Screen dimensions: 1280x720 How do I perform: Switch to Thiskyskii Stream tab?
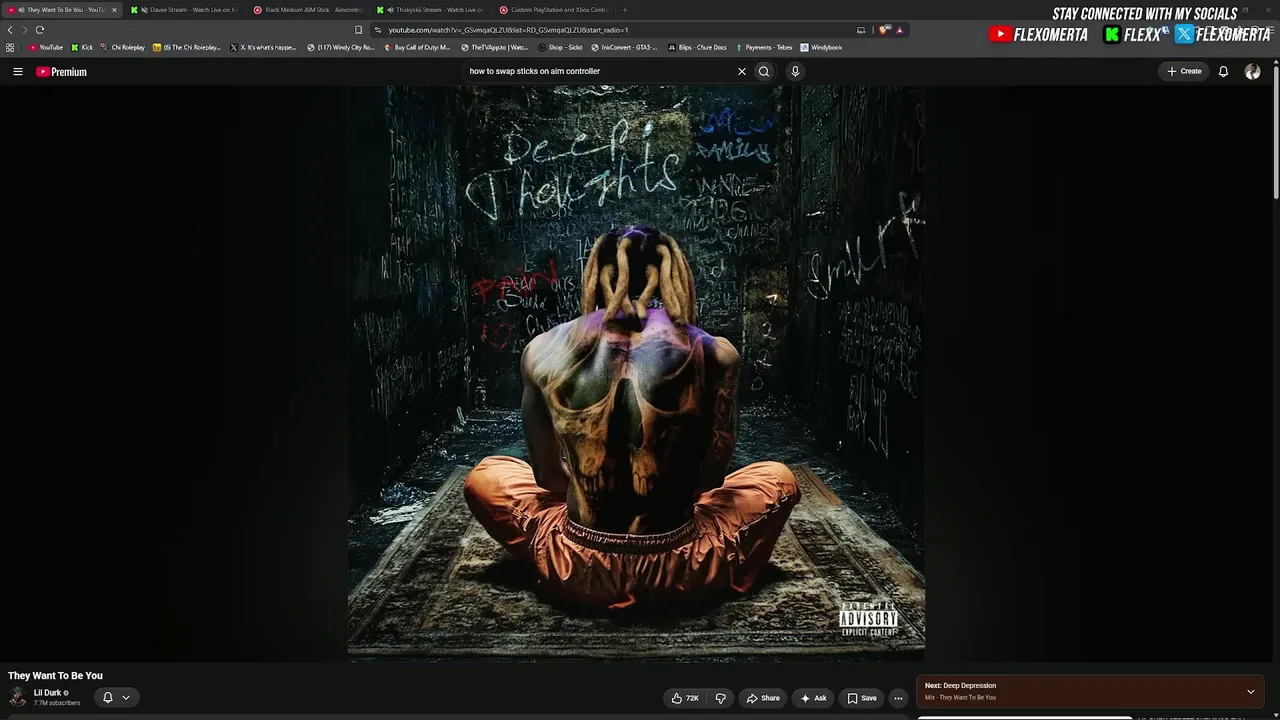[x=431, y=10]
